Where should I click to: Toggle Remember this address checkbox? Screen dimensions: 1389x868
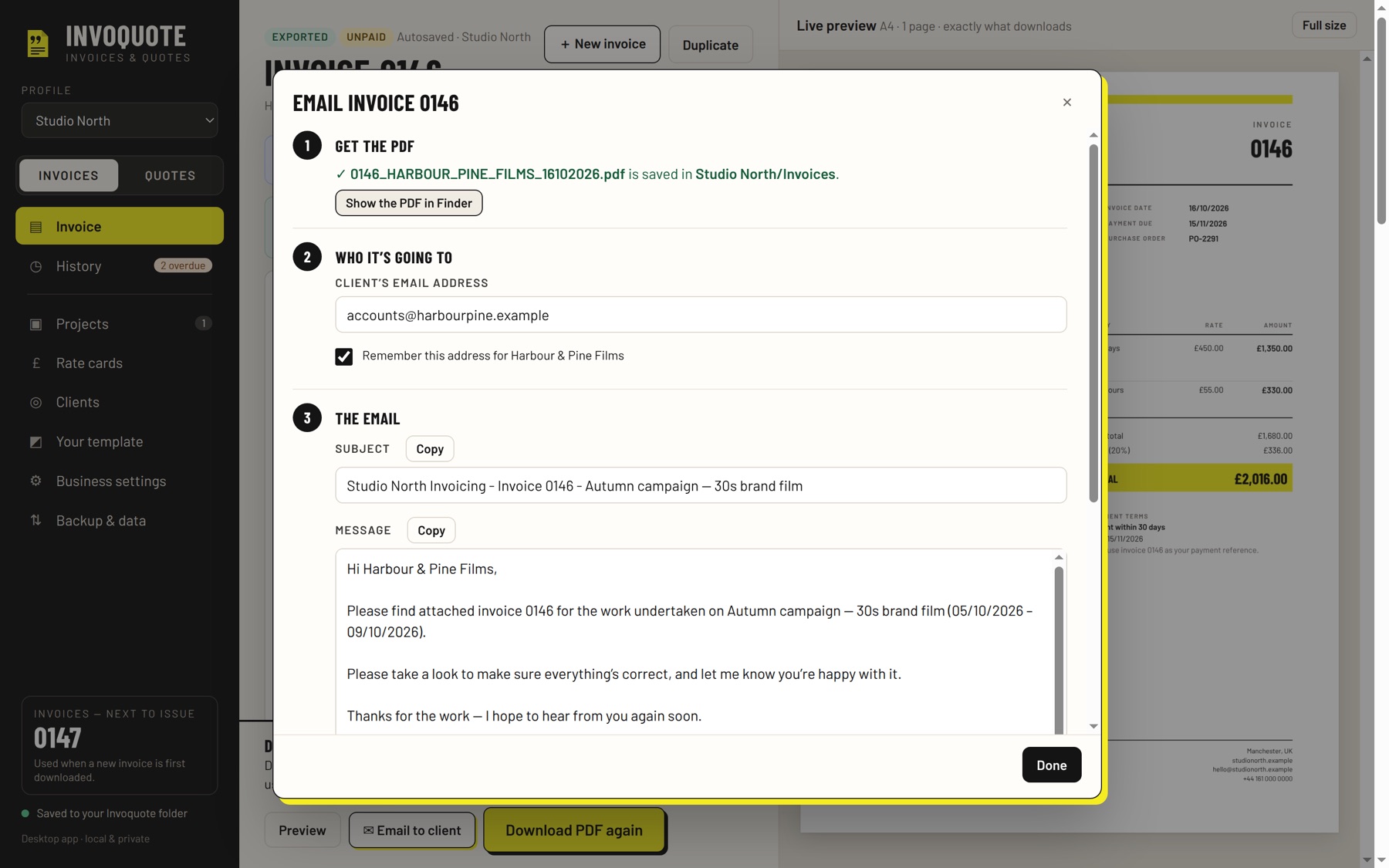tap(343, 356)
